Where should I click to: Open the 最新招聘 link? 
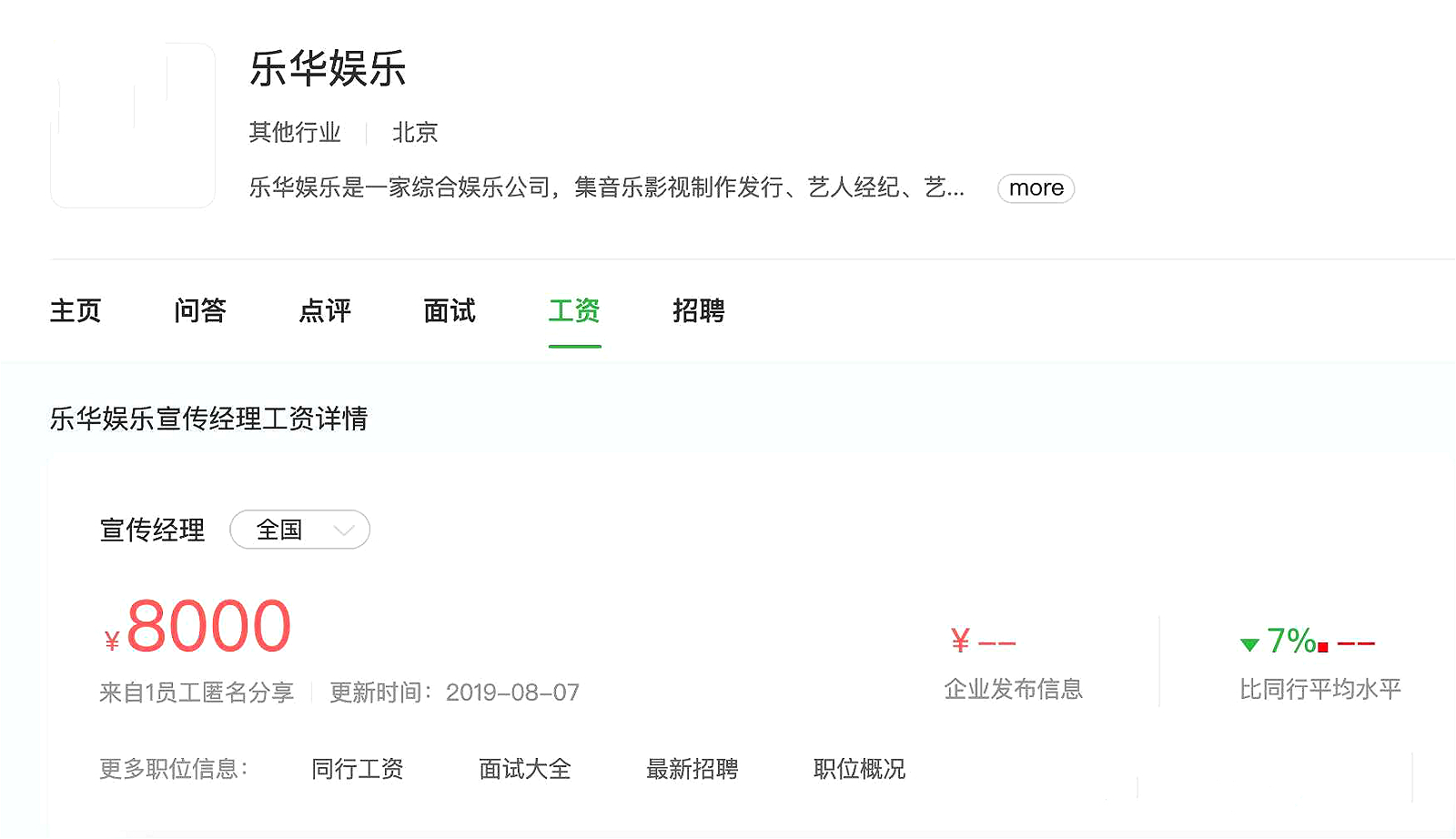693,769
